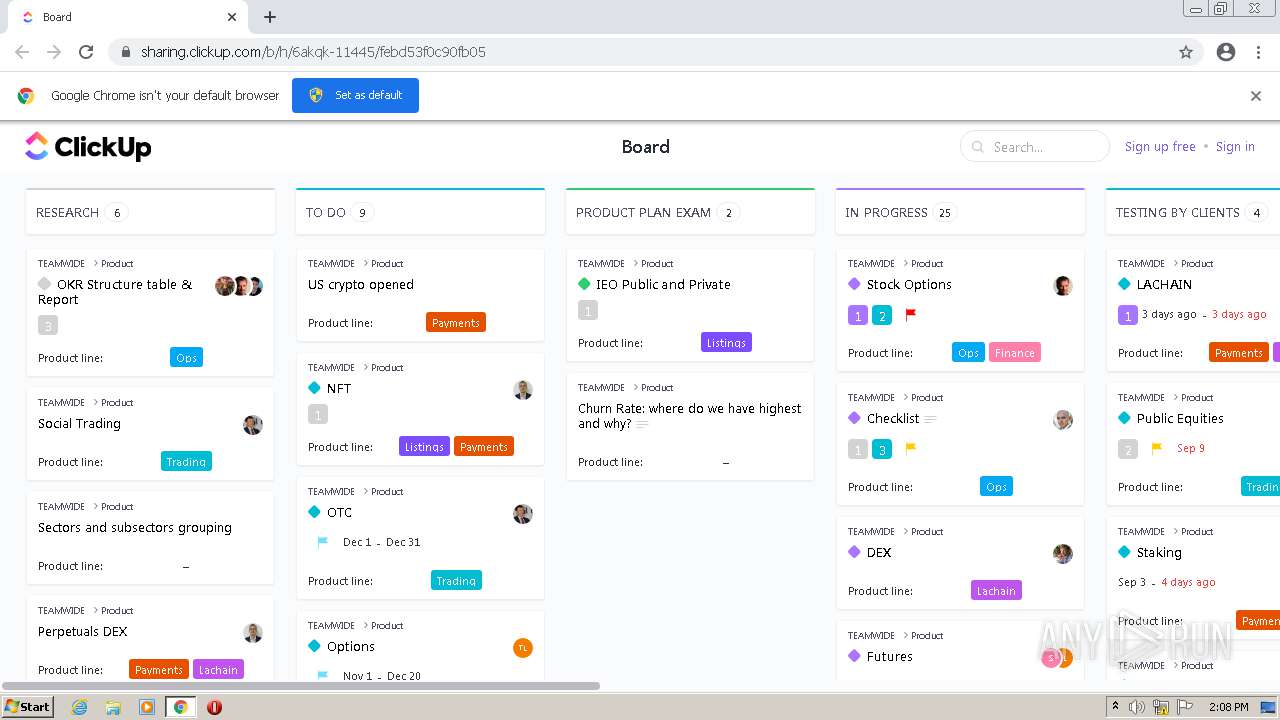The image size is (1280, 720).
Task: Click the light blue flag on OTC card
Action: 322,542
